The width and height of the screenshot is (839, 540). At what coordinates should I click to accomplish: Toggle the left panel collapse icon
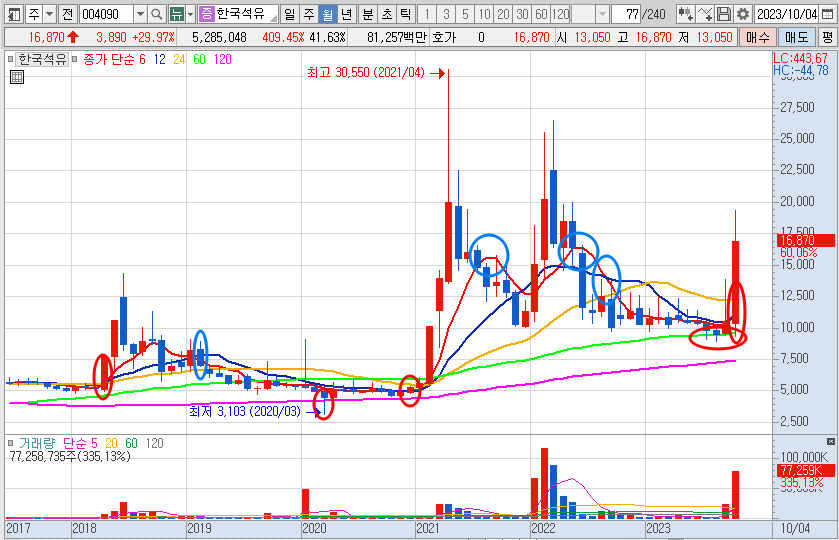14,14
